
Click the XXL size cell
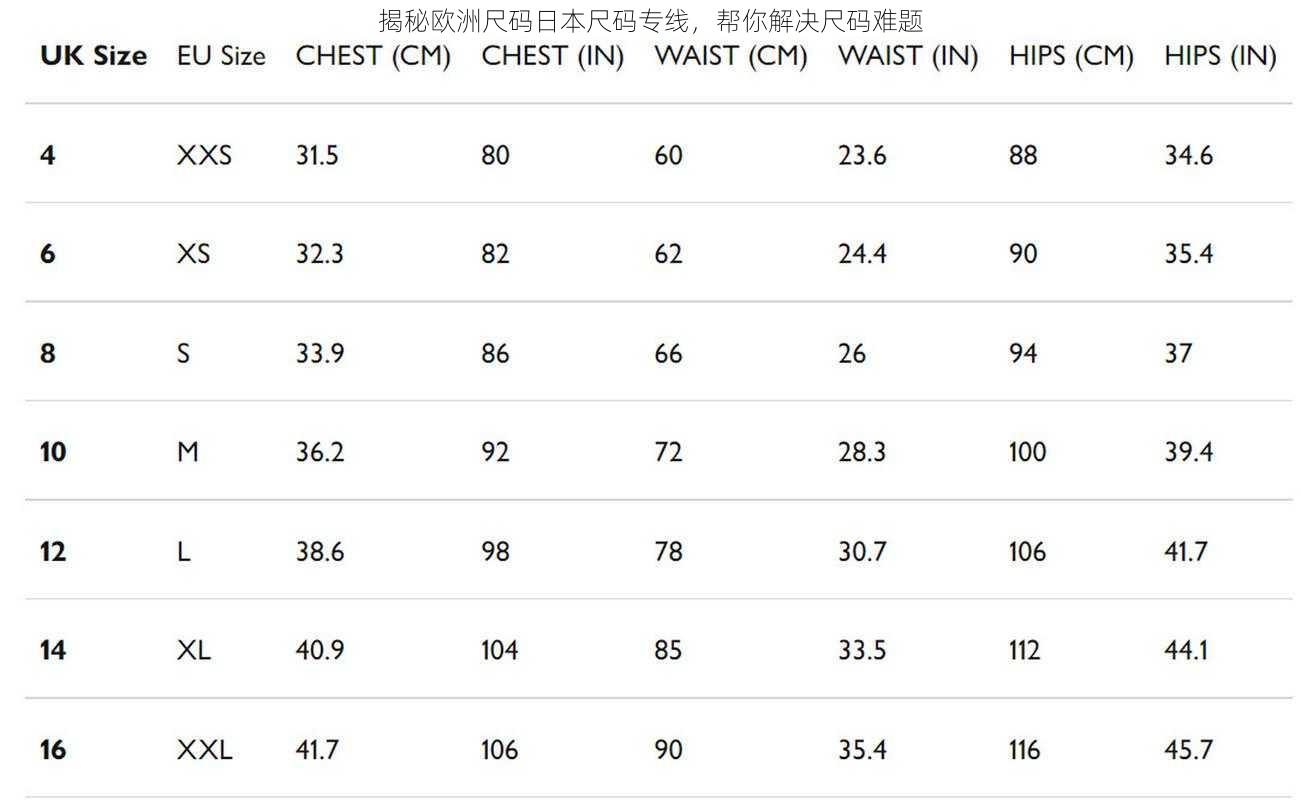(x=205, y=749)
